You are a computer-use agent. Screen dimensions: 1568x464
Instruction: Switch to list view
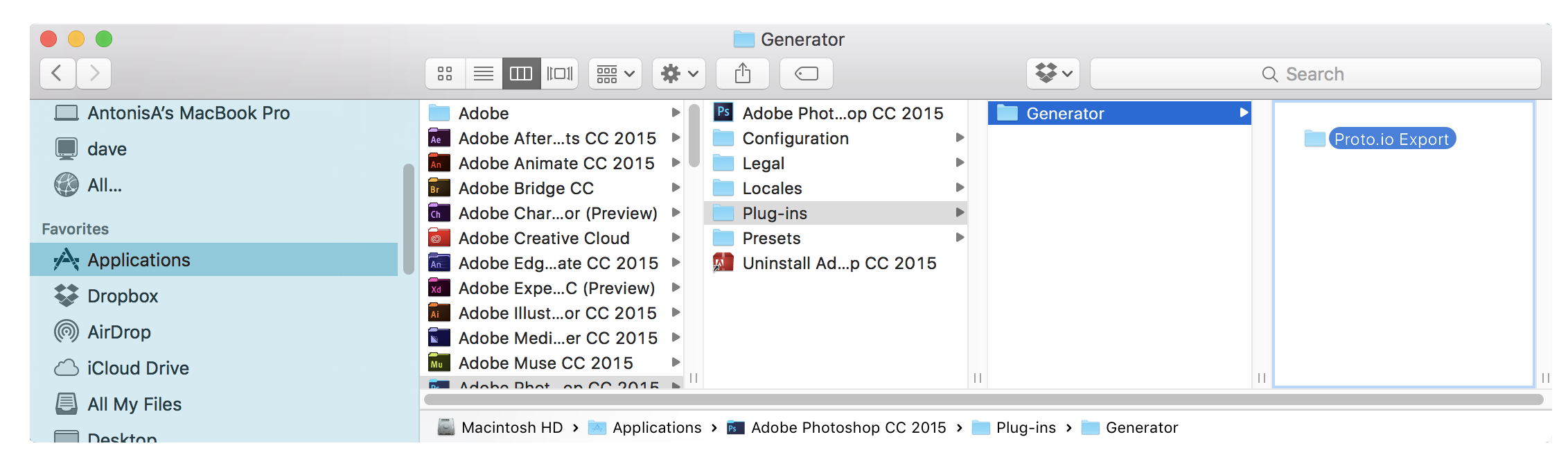[484, 74]
